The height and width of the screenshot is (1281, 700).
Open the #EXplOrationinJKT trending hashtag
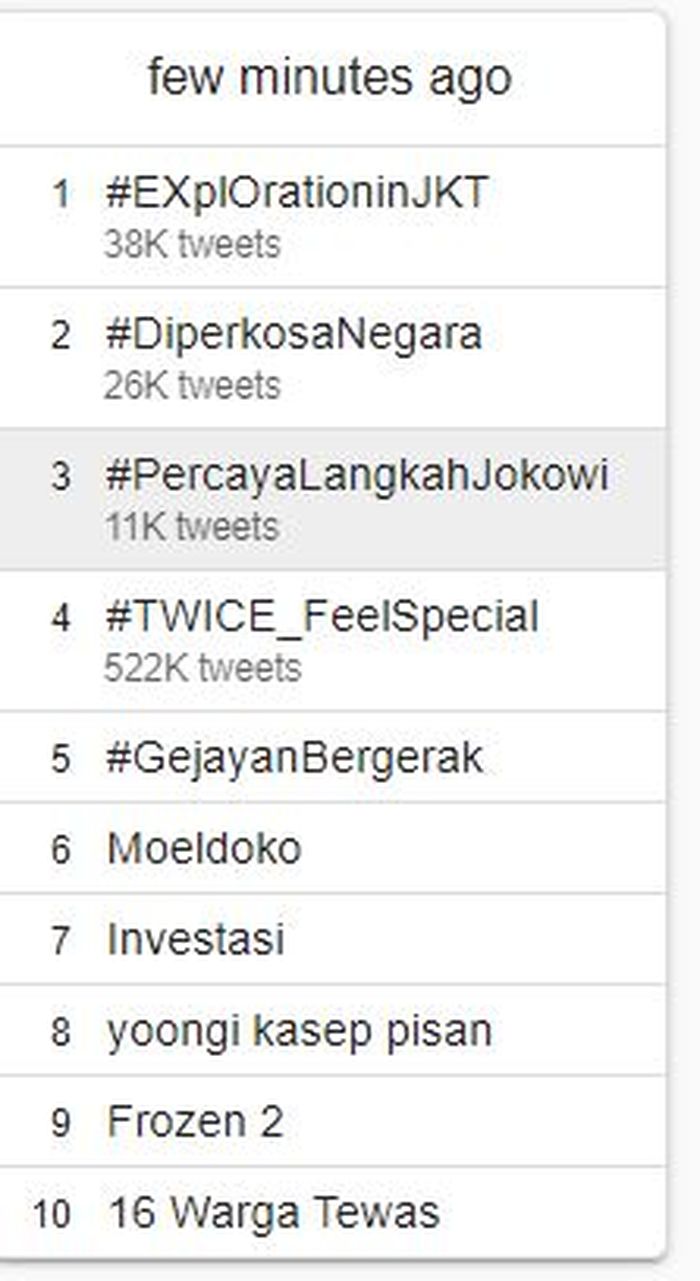coord(296,192)
